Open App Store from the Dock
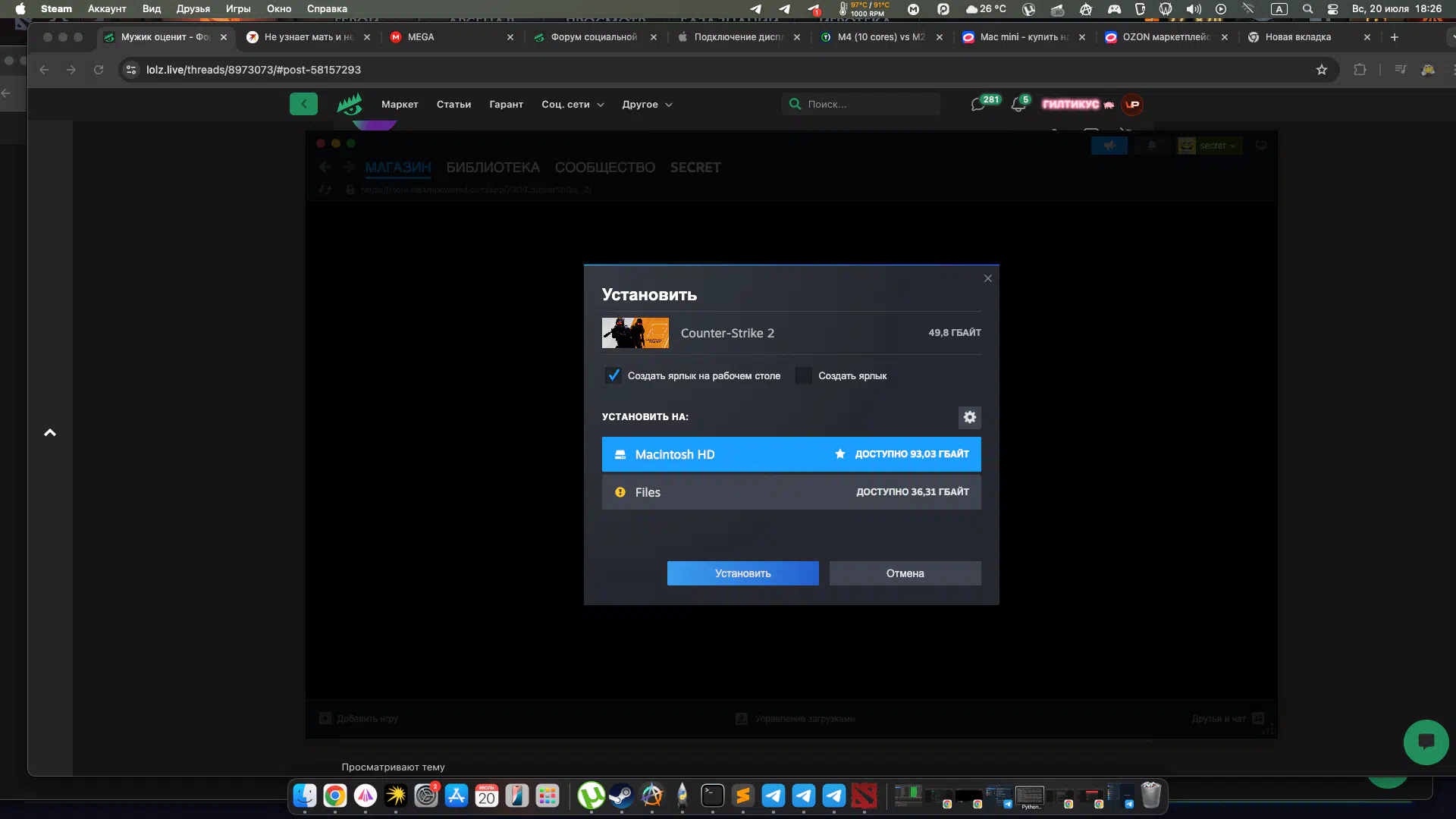Screen dimensions: 1456x819 point(457,795)
